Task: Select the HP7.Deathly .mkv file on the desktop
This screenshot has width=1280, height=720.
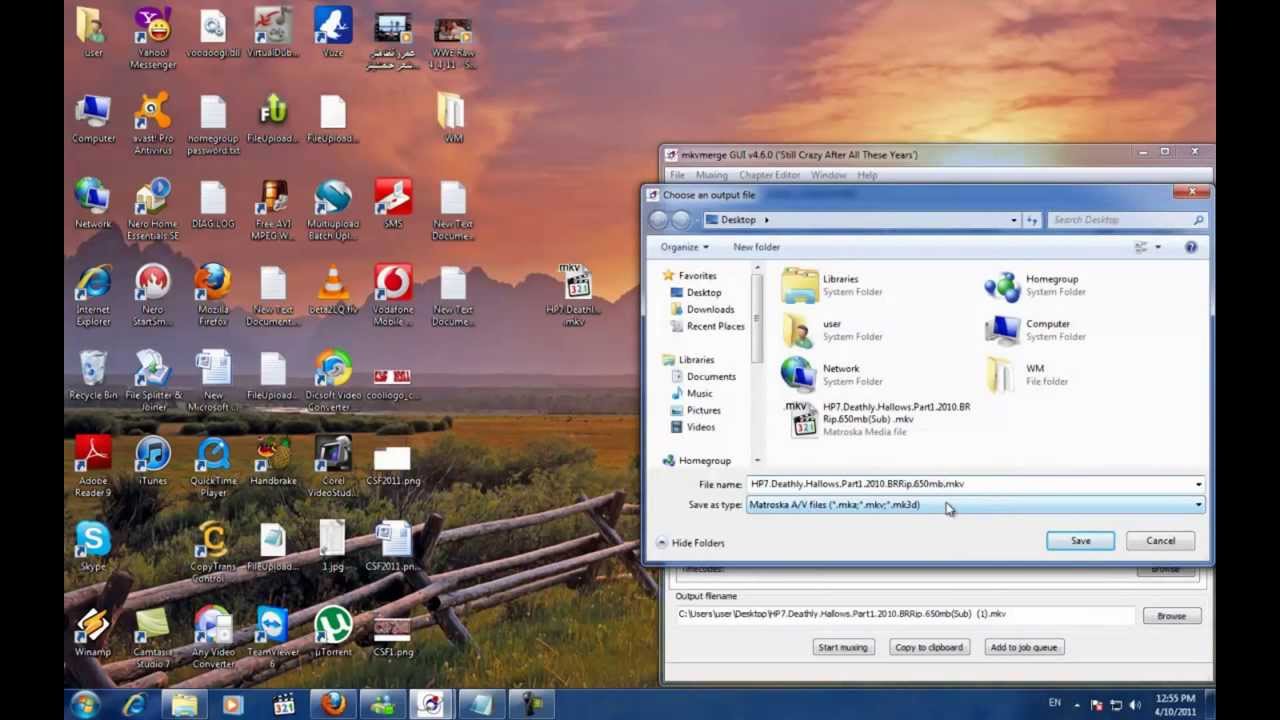Action: coord(573,295)
